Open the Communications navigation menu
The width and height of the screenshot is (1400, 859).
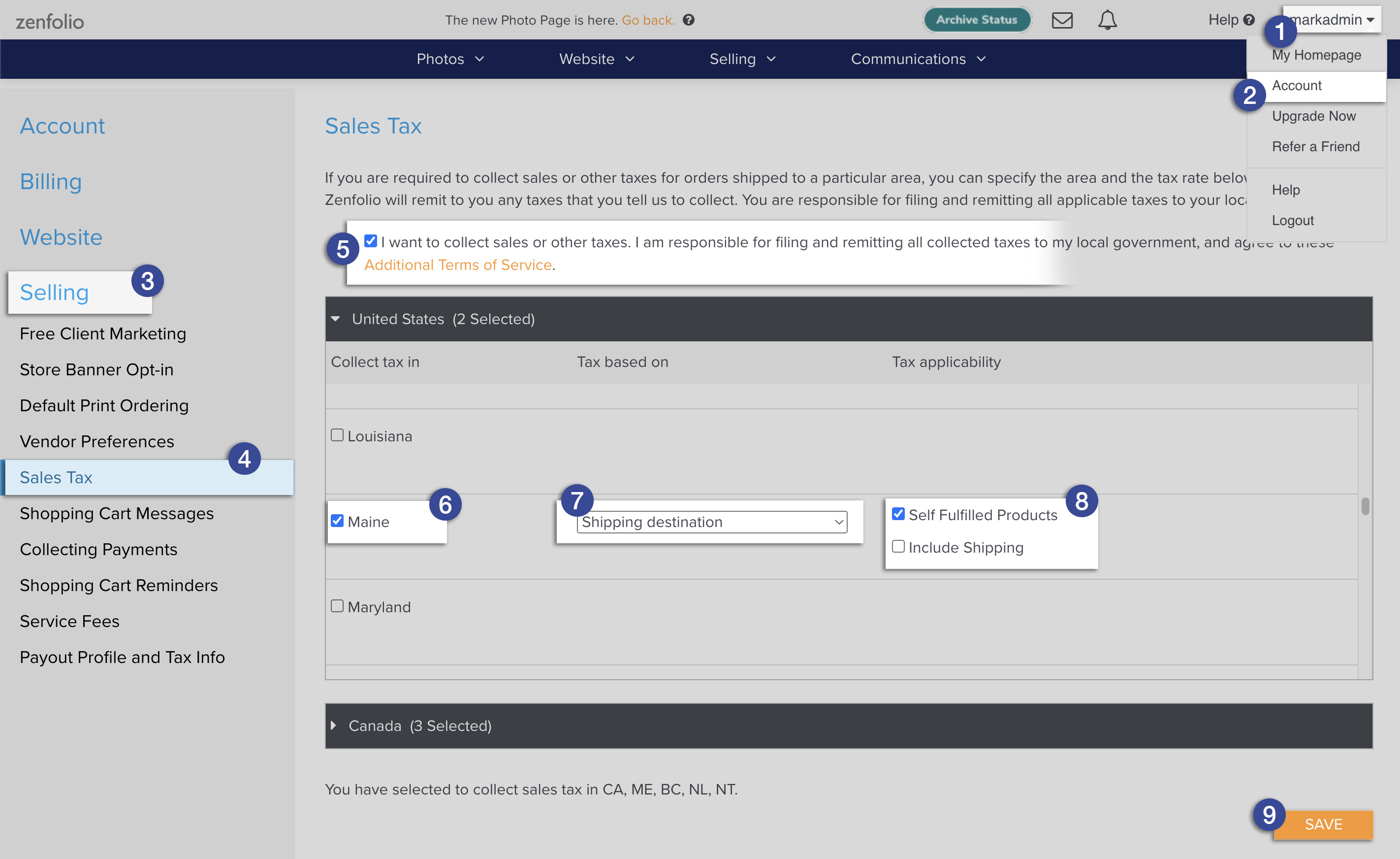pyautogui.click(x=918, y=59)
